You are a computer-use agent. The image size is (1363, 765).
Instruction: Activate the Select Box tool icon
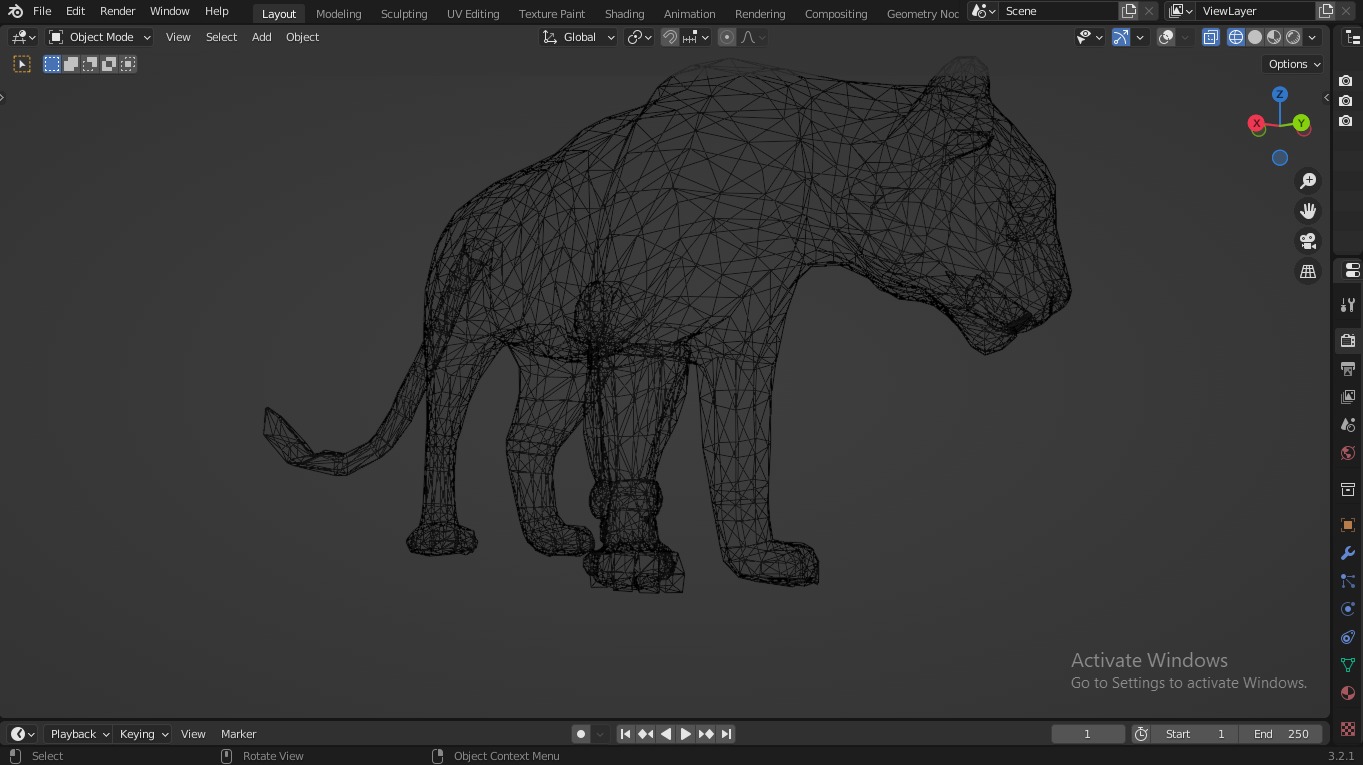[x=22, y=64]
